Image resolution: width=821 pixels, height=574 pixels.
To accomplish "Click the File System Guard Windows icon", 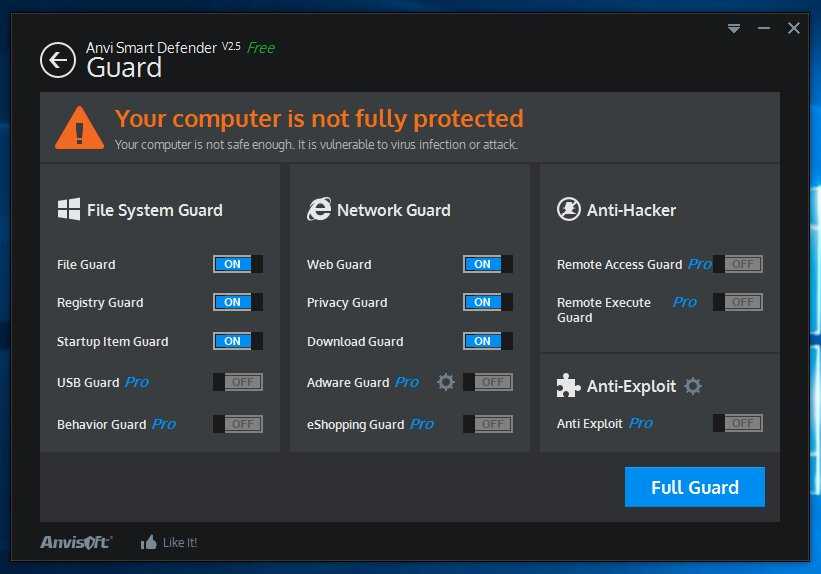I will pos(69,210).
